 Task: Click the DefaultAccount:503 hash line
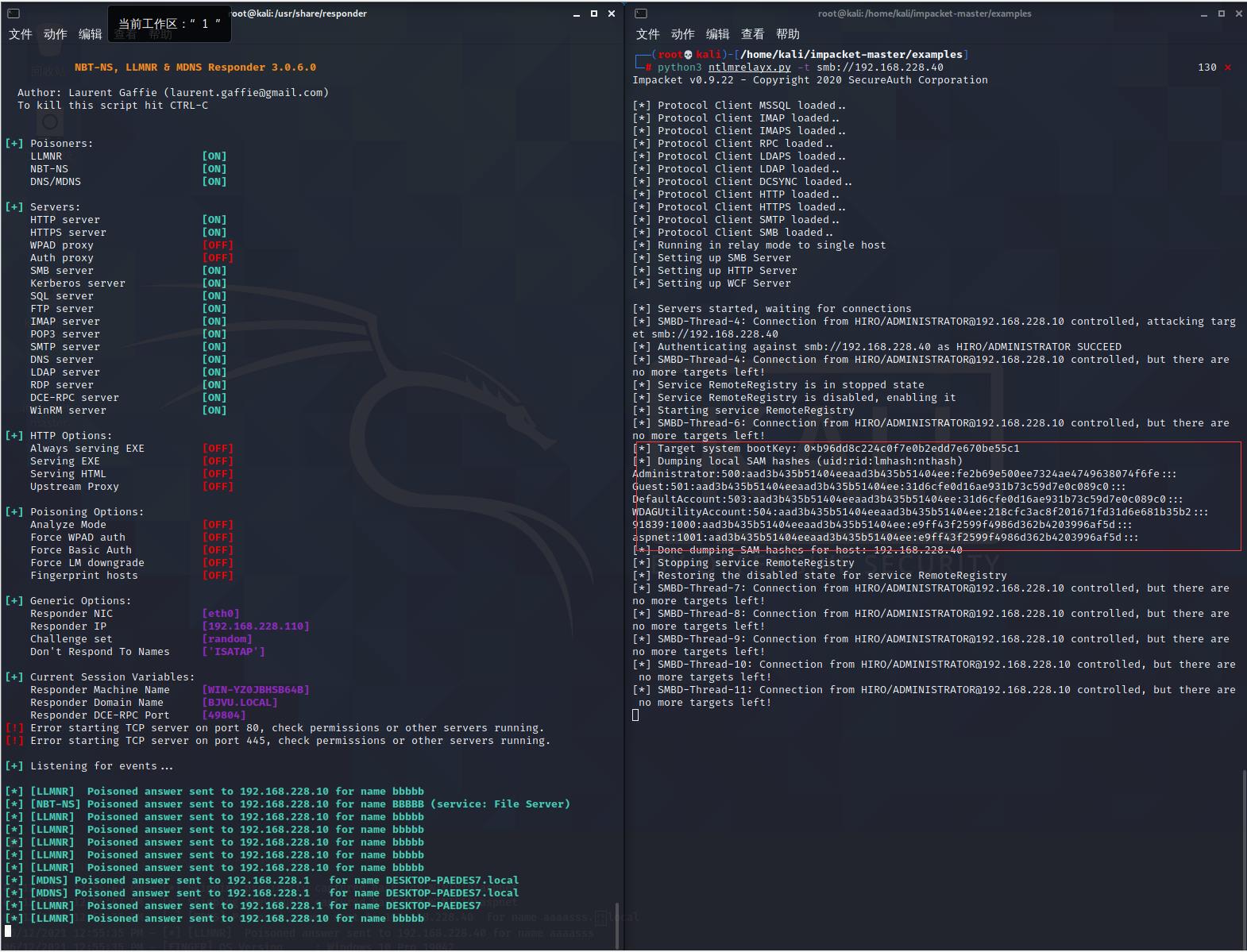pyautogui.click(x=908, y=499)
